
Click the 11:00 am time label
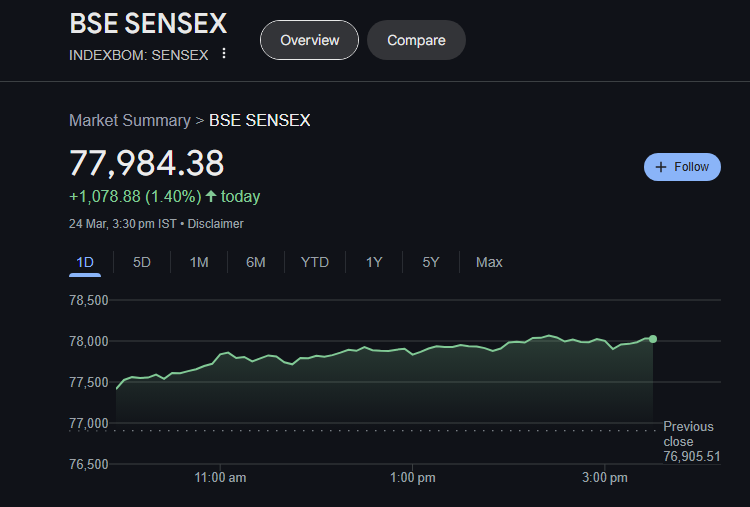[221, 477]
